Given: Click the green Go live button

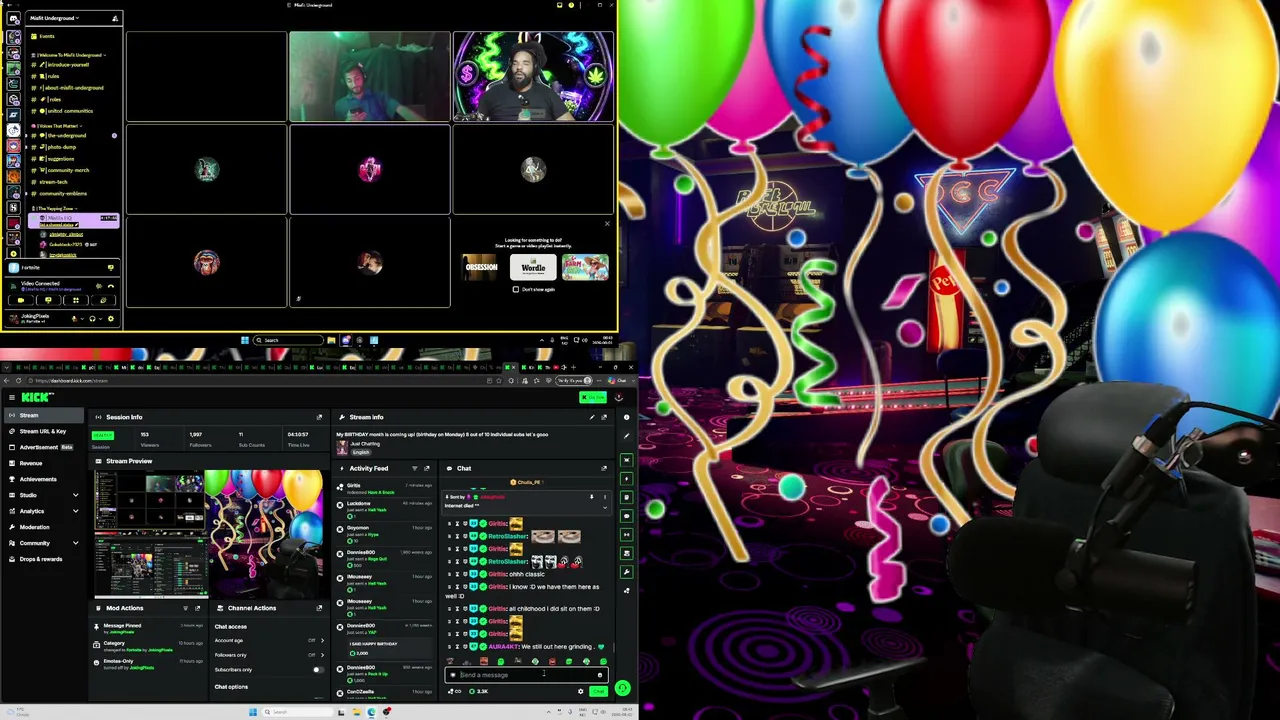Looking at the screenshot, I should click(x=593, y=397).
